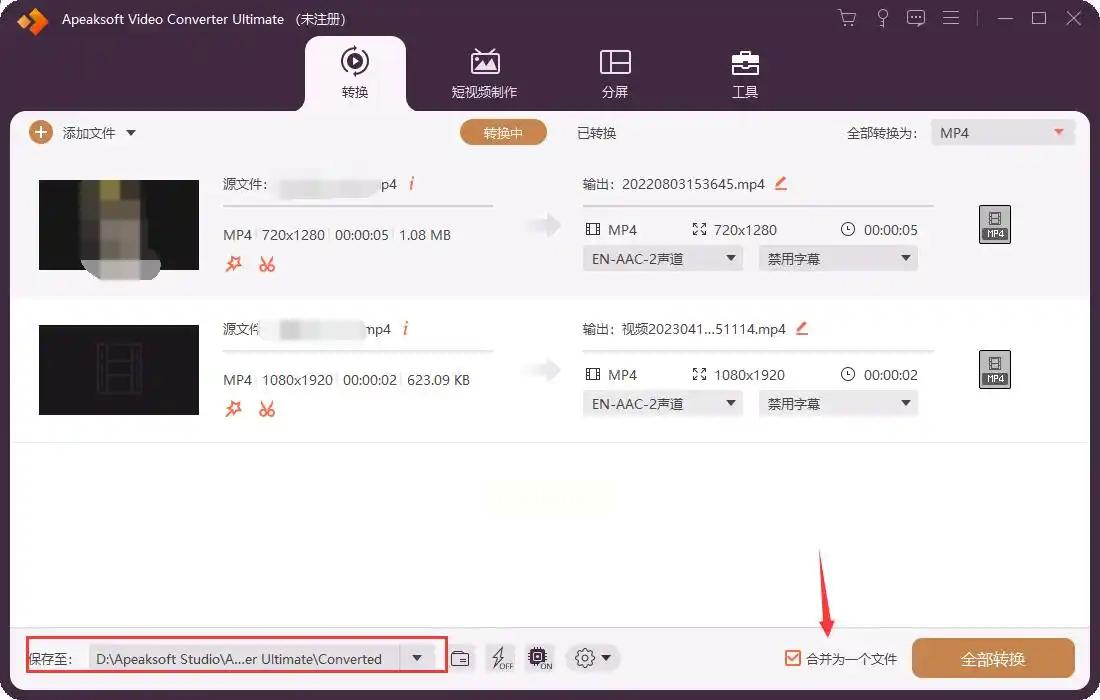Image resolution: width=1100 pixels, height=700 pixels.
Task: Click output duration 00:00:05
Action: click(890, 230)
